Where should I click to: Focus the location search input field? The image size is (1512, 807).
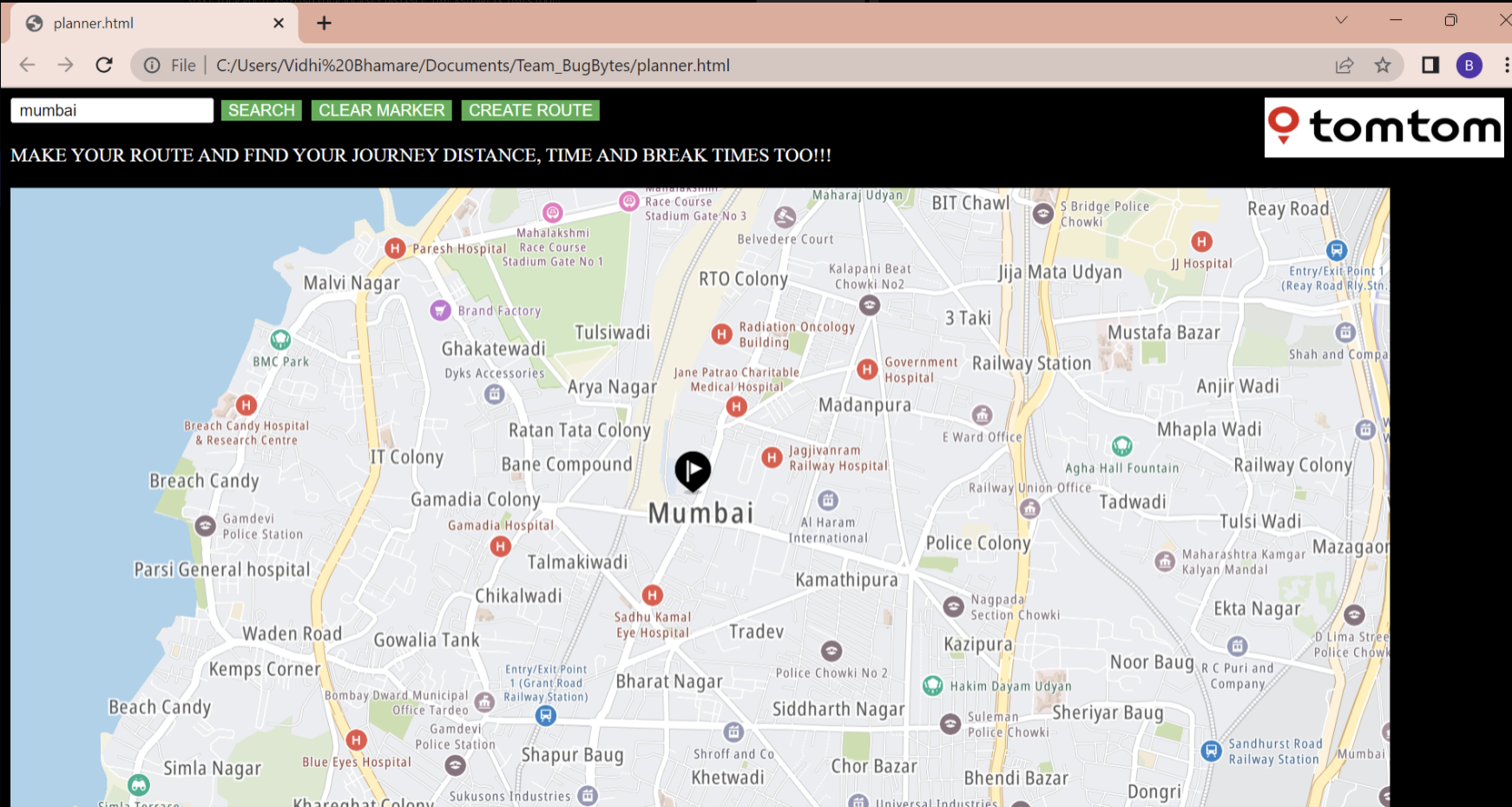tap(112, 110)
